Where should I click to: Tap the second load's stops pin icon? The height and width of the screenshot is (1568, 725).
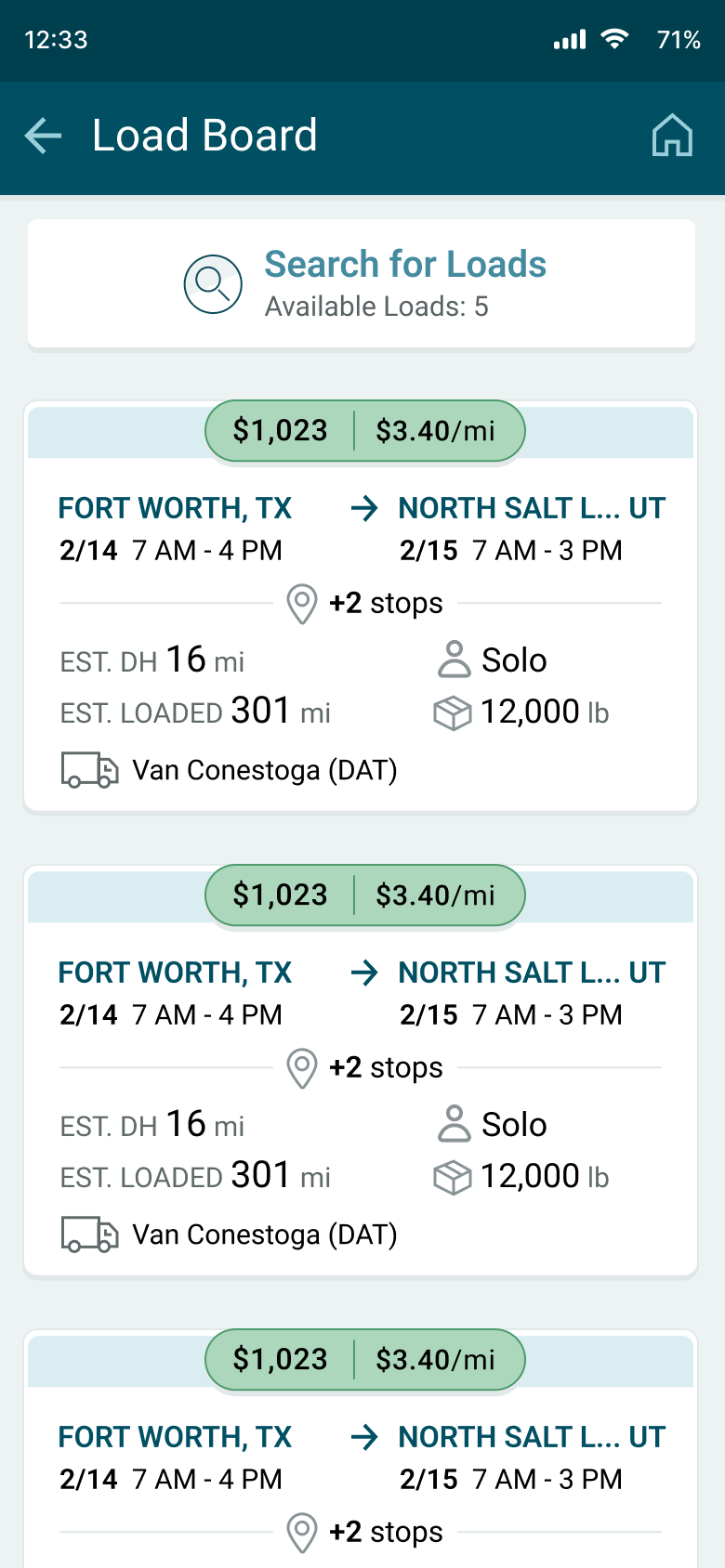[301, 1068]
